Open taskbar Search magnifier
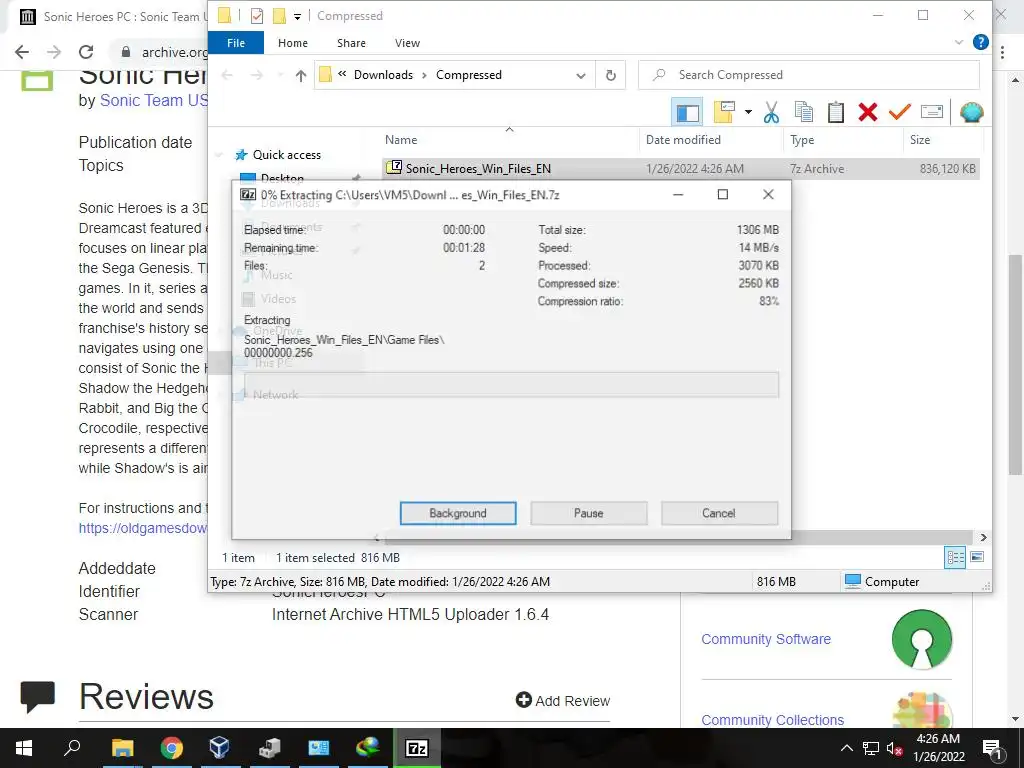The width and height of the screenshot is (1024, 768). tap(72, 748)
